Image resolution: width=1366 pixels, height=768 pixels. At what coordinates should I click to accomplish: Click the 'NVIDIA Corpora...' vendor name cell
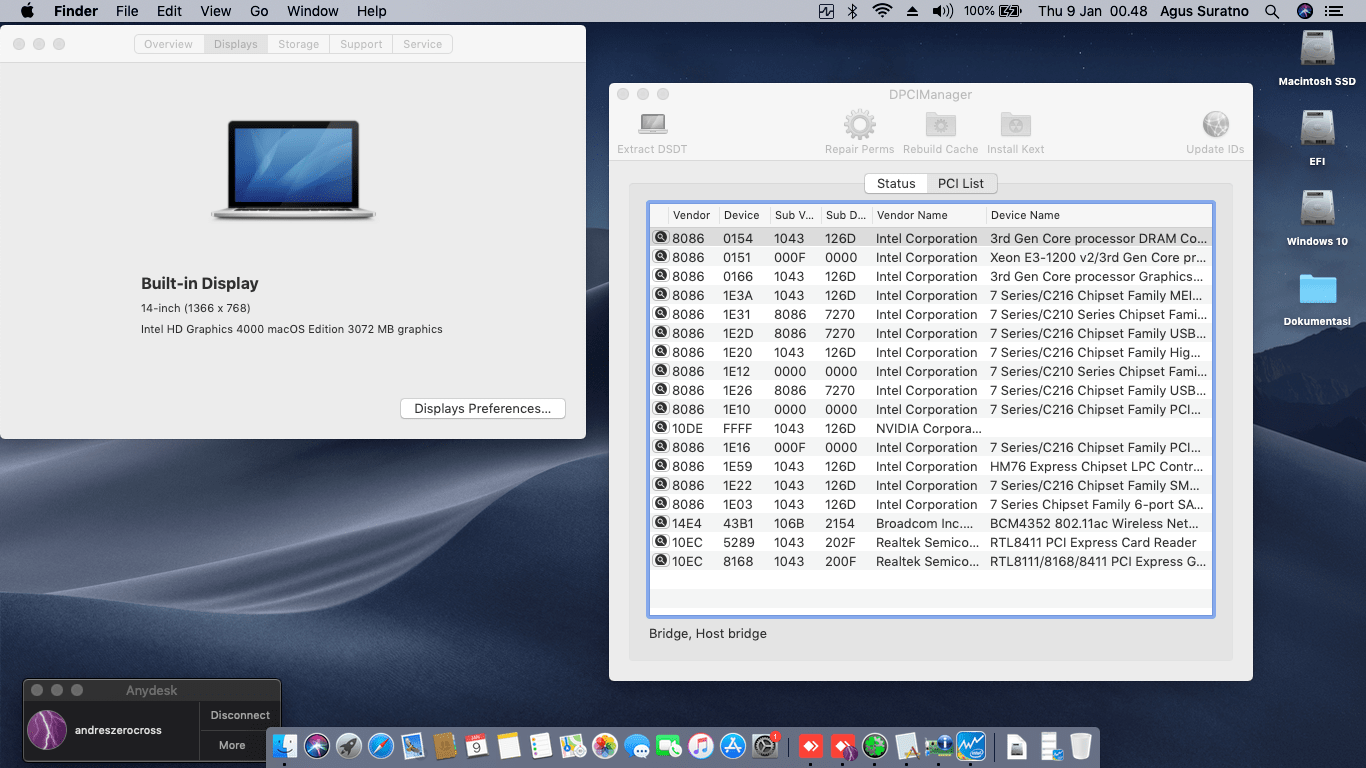coord(927,428)
